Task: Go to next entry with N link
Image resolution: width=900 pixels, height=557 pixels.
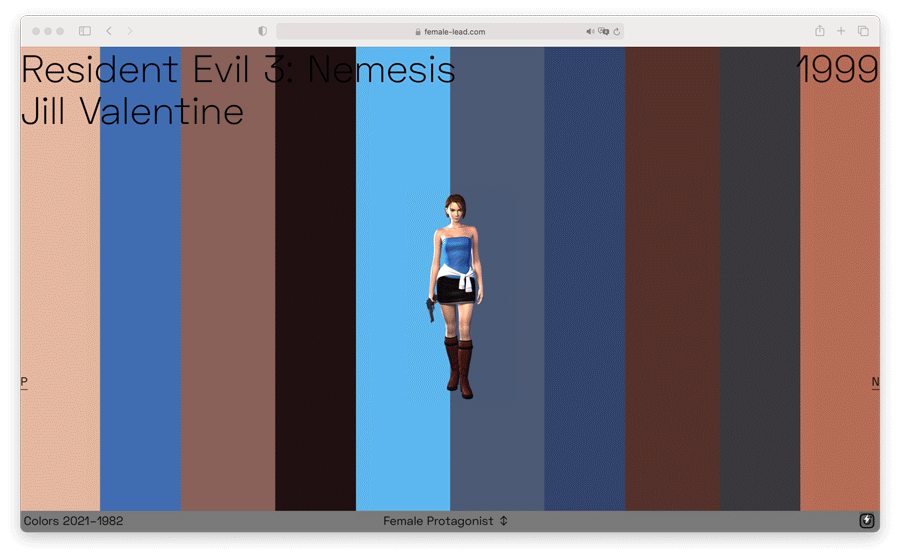Action: 875,382
